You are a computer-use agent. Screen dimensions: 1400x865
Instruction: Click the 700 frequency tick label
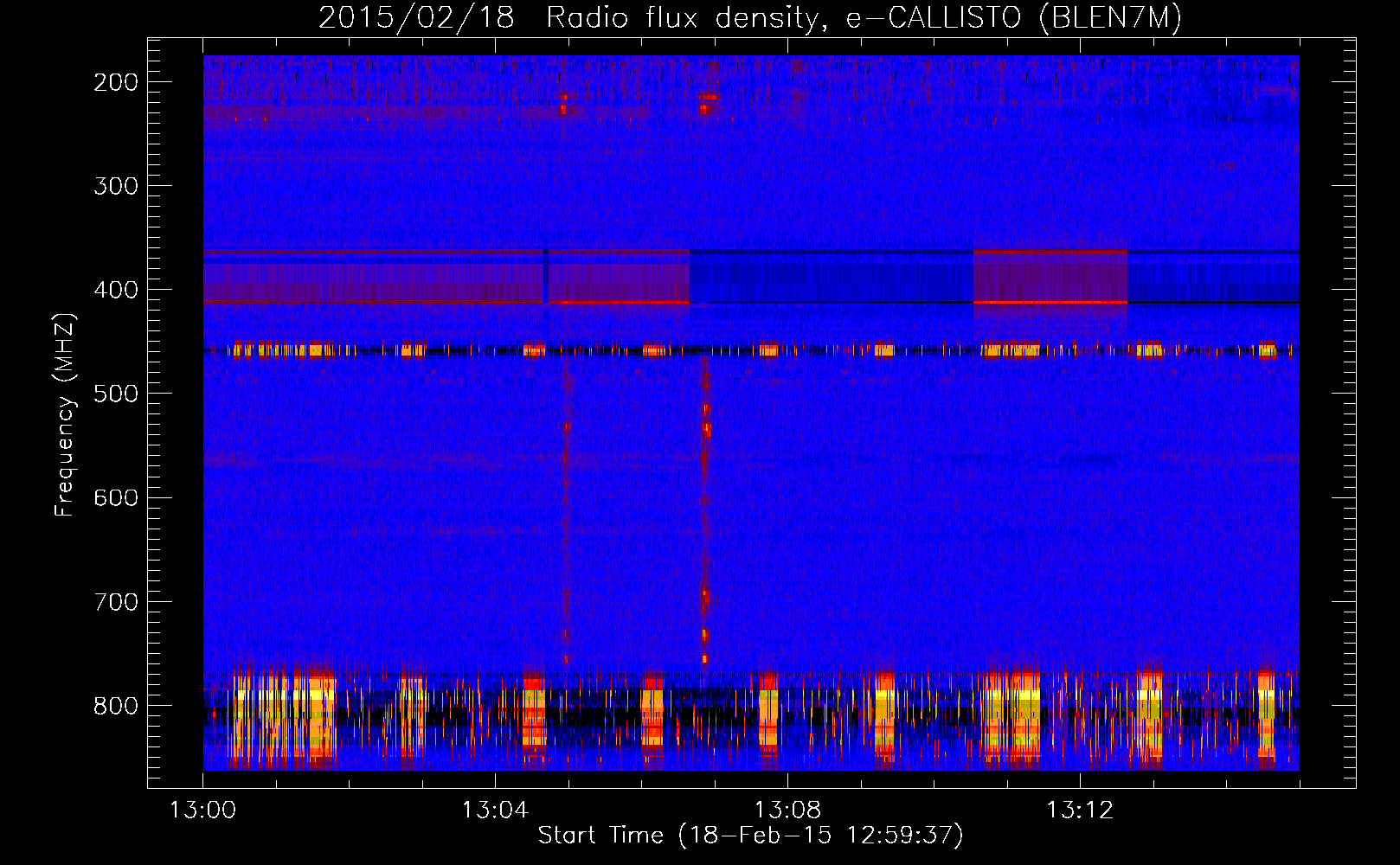pyautogui.click(x=116, y=601)
